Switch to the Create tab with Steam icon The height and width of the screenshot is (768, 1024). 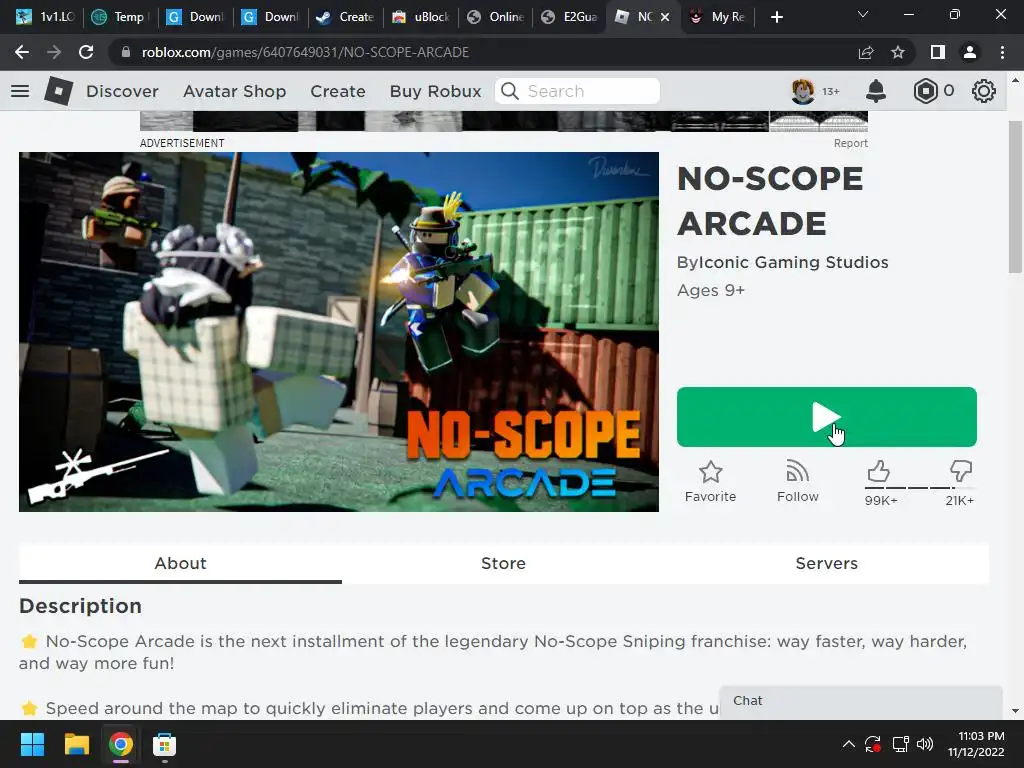coord(345,17)
